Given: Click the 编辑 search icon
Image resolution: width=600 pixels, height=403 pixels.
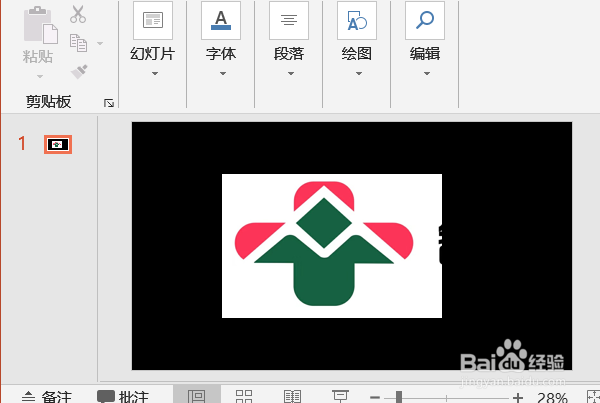Looking at the screenshot, I should coord(425,20).
